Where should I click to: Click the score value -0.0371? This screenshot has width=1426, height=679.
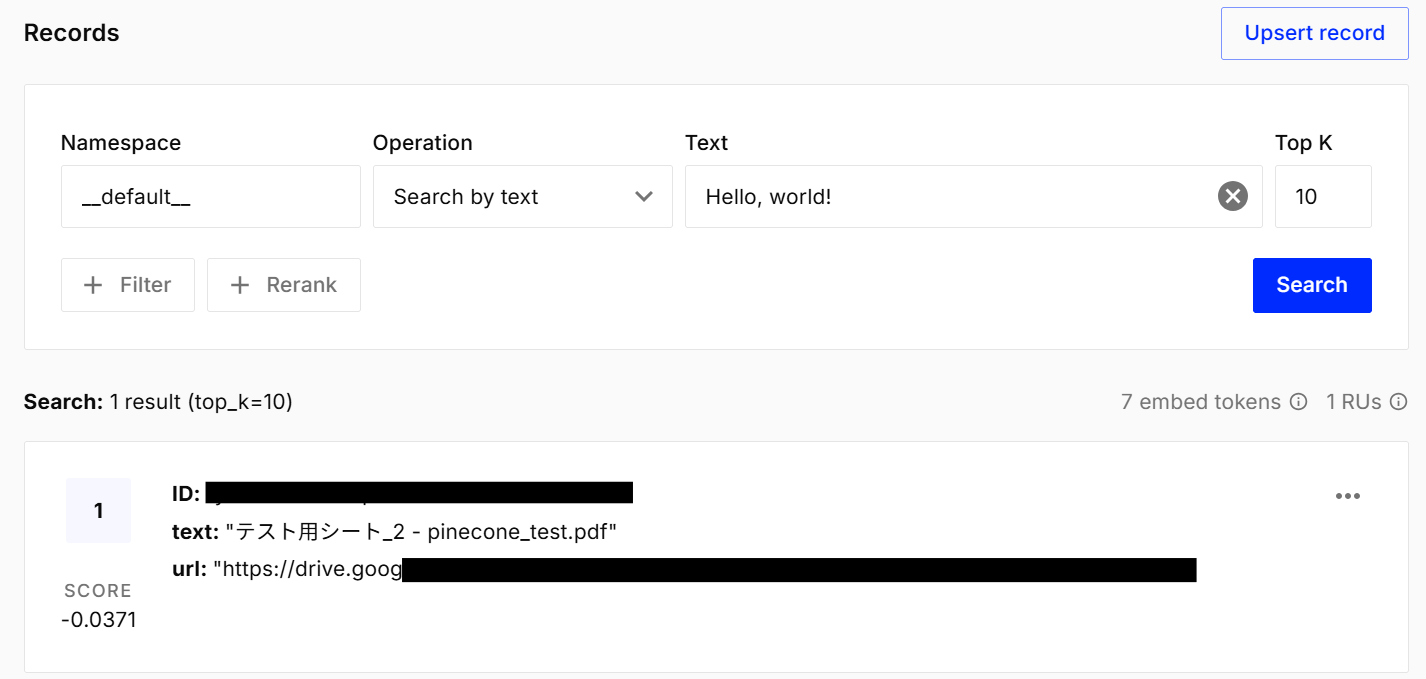(x=98, y=620)
